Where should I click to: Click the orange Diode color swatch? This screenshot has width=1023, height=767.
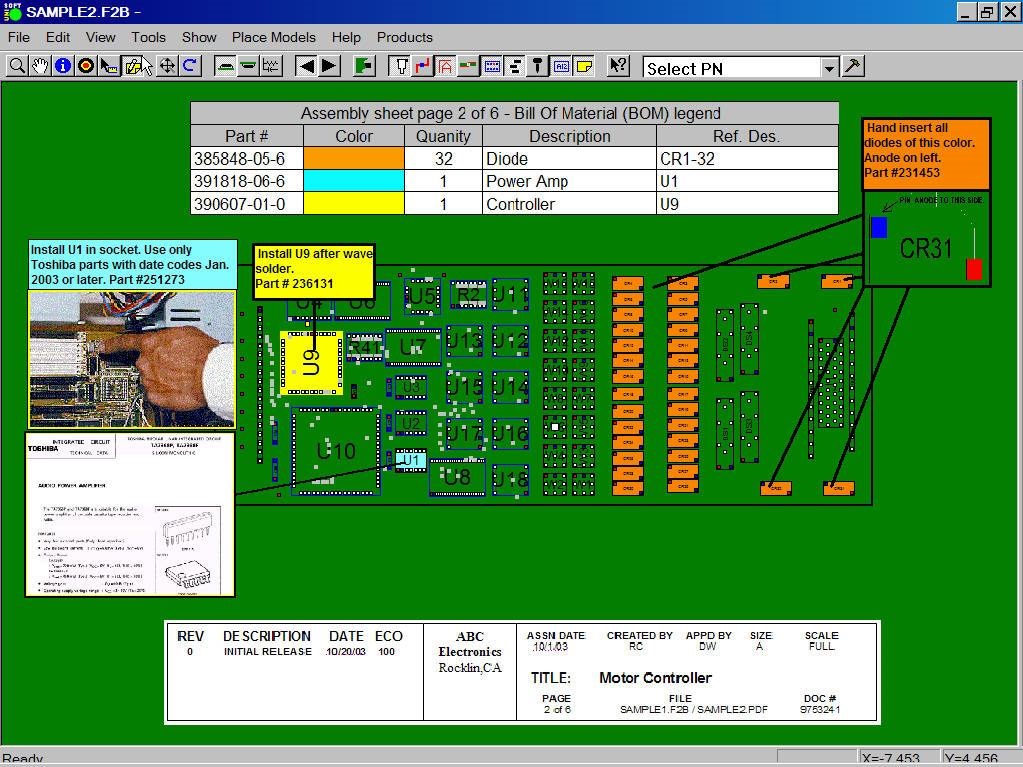click(x=354, y=158)
